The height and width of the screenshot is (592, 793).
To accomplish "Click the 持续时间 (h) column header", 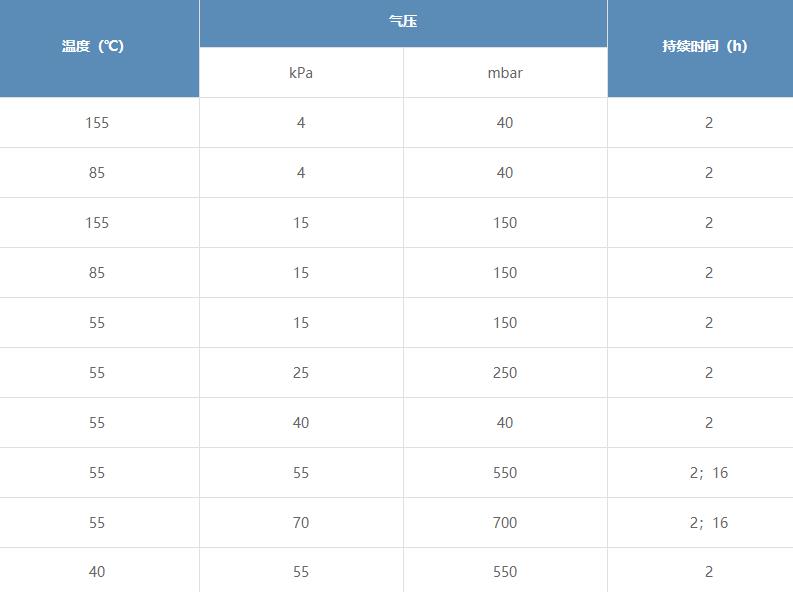I will coord(704,47).
